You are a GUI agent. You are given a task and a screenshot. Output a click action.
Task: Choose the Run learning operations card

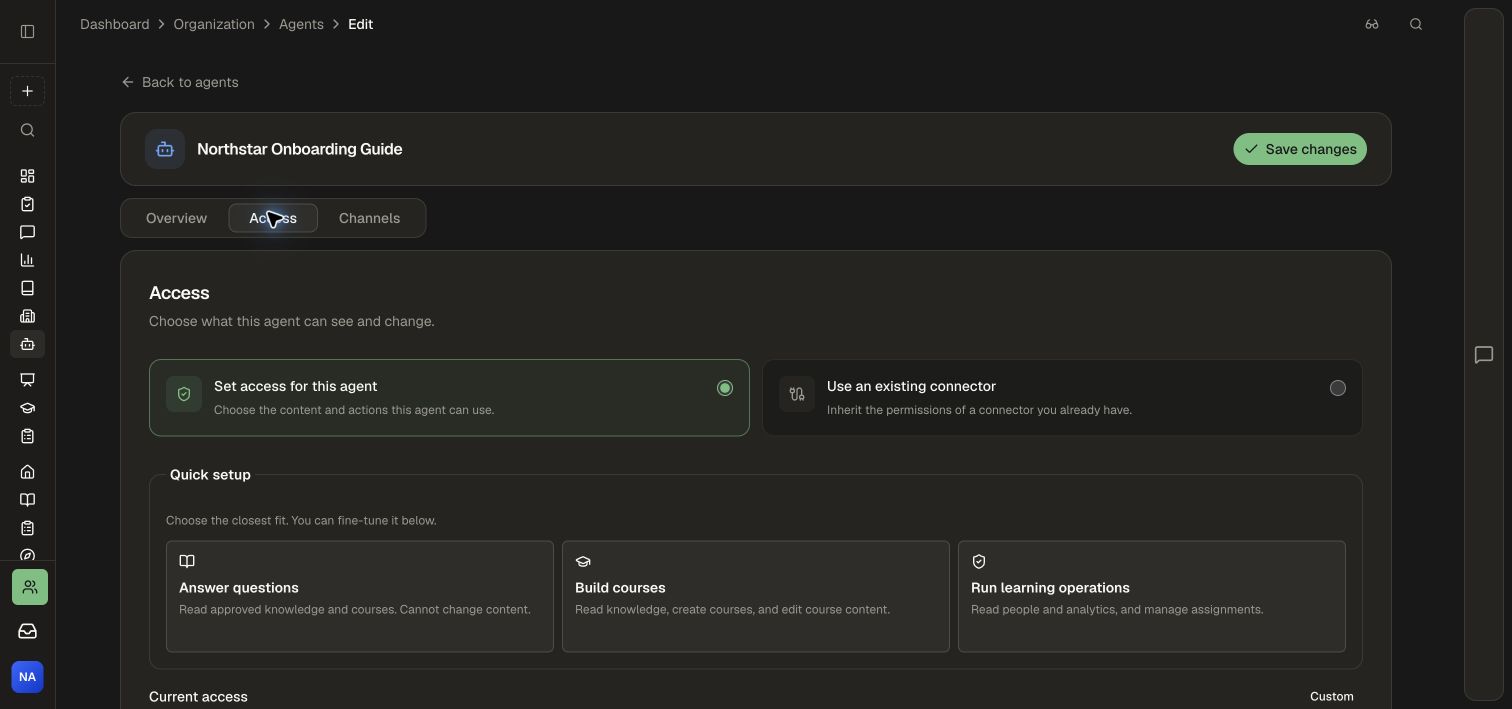1152,597
